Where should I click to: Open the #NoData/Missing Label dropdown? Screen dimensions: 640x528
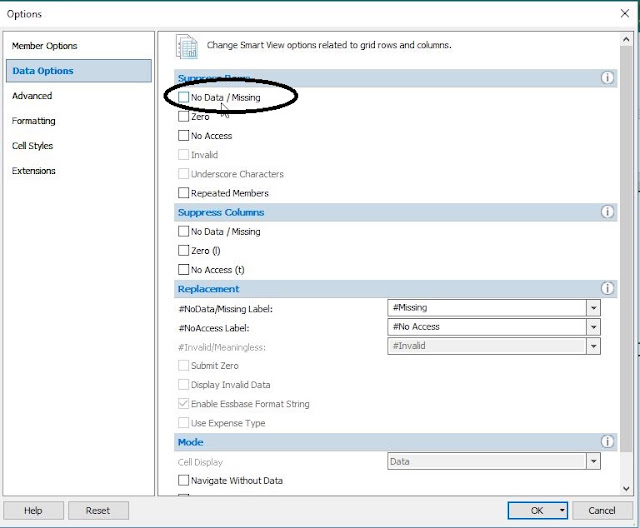(x=593, y=308)
